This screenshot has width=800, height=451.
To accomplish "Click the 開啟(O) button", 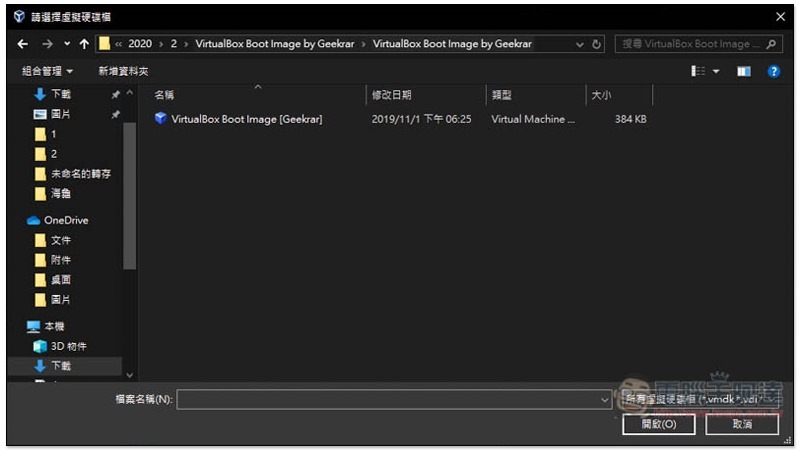I will tap(659, 424).
